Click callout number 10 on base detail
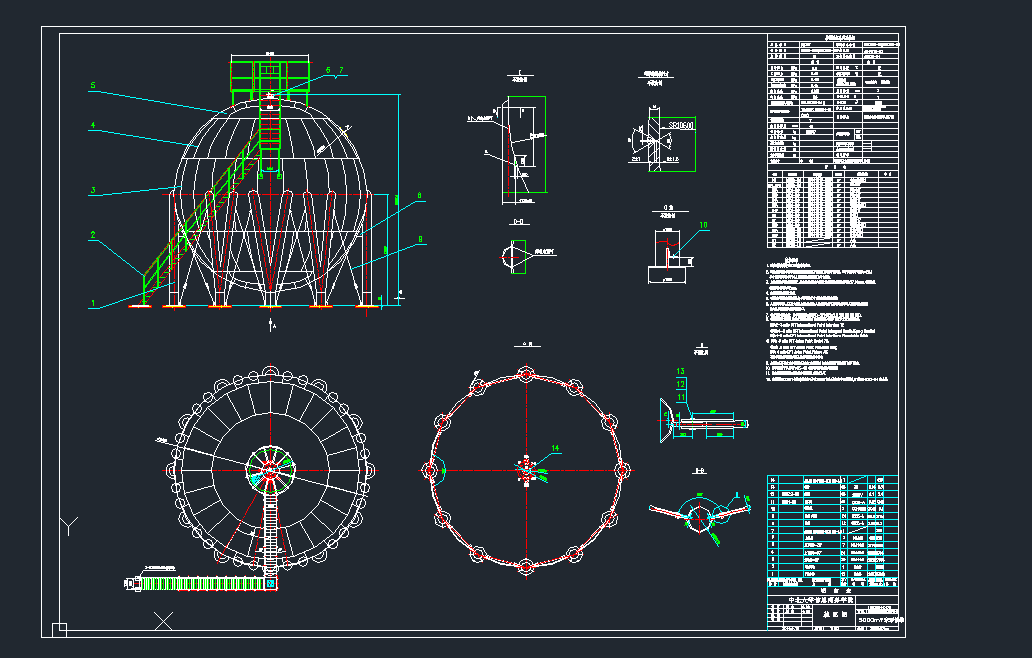The image size is (1032, 658). point(702,226)
